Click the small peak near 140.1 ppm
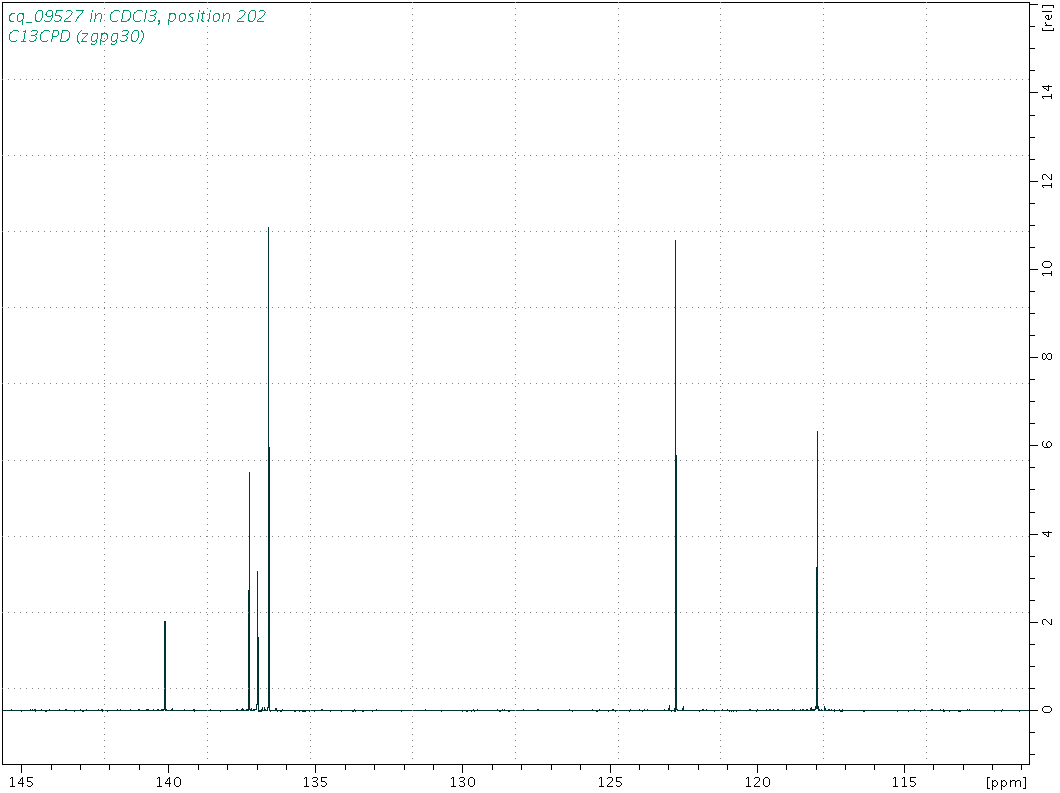The height and width of the screenshot is (793, 1060). tap(165, 665)
